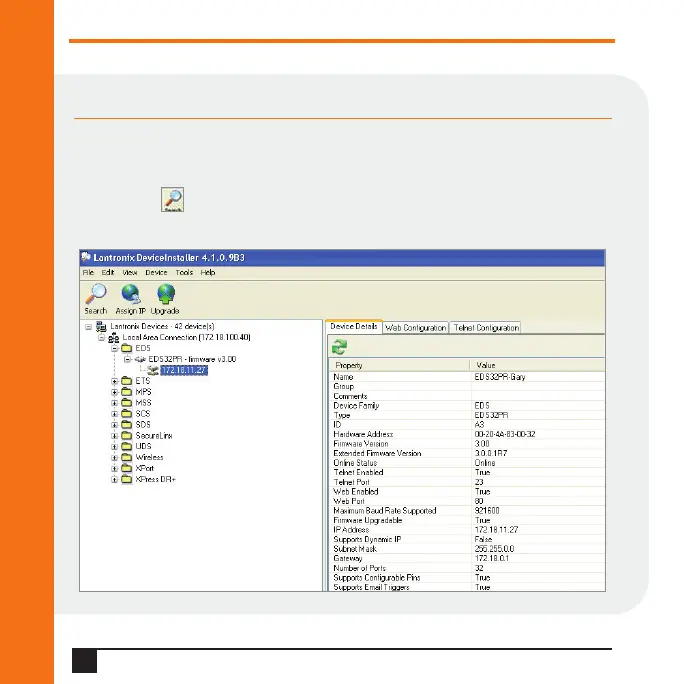684x684 pixels.
Task: Click the Hardware Address value 00-20-4A-83-00-32
Action: 505,434
